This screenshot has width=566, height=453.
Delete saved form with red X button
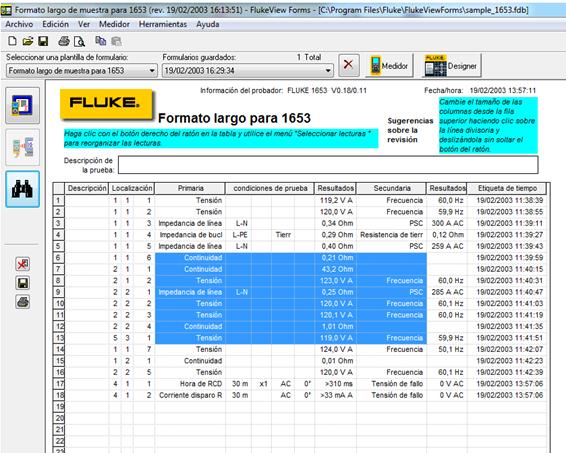click(x=348, y=65)
